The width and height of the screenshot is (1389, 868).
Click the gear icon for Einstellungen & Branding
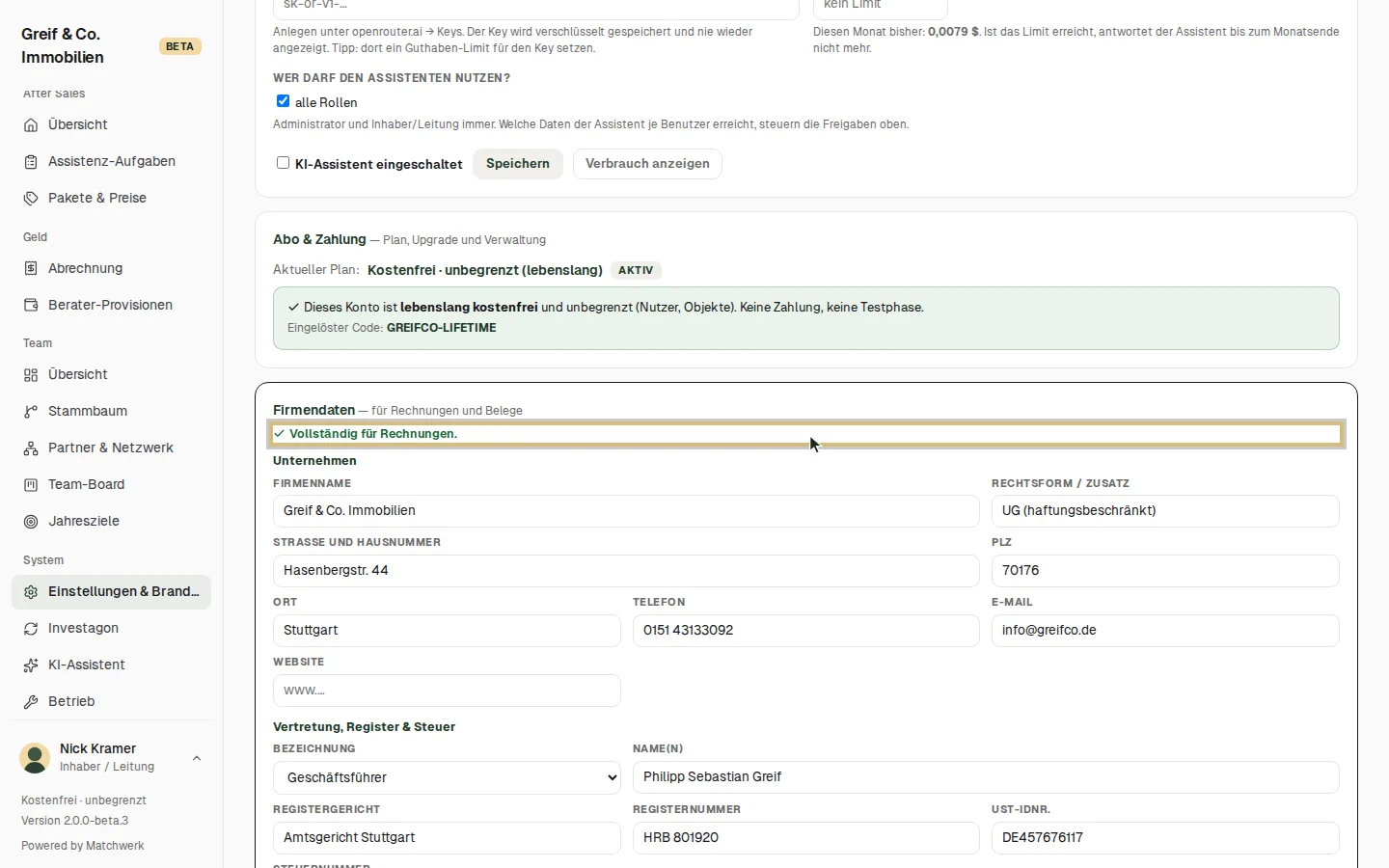click(31, 591)
